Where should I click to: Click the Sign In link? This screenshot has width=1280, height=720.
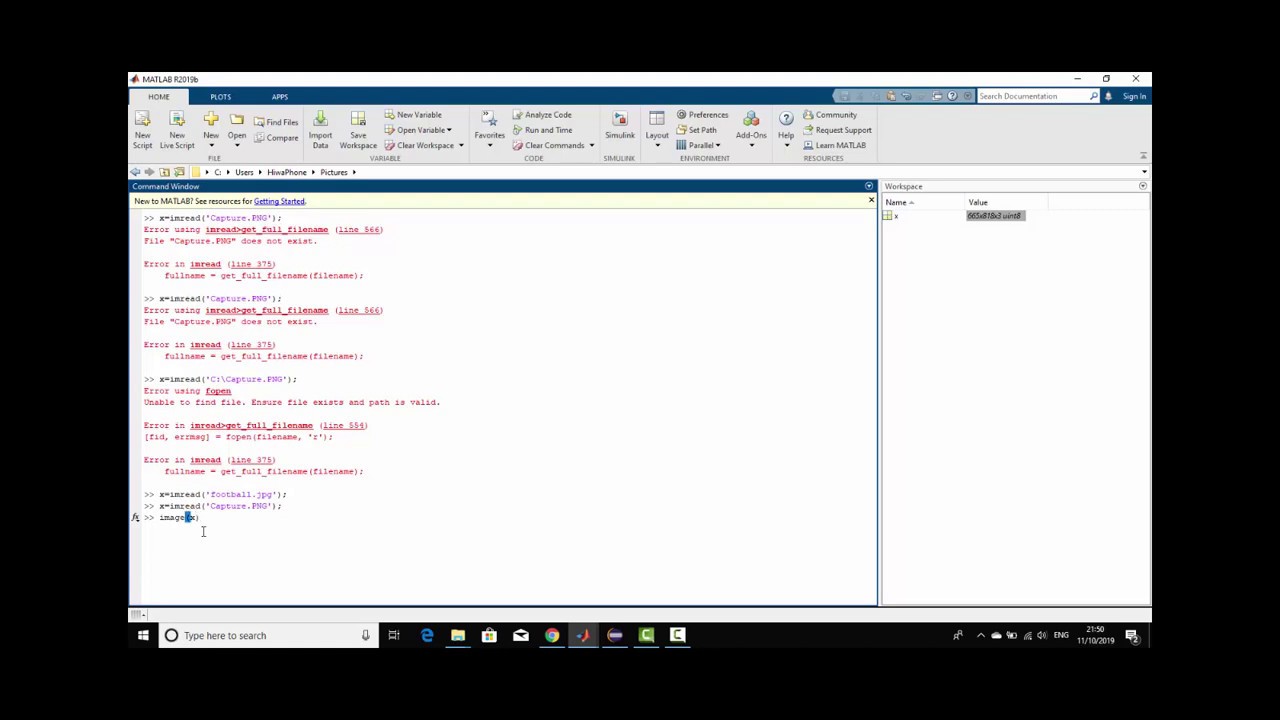pos(1134,96)
